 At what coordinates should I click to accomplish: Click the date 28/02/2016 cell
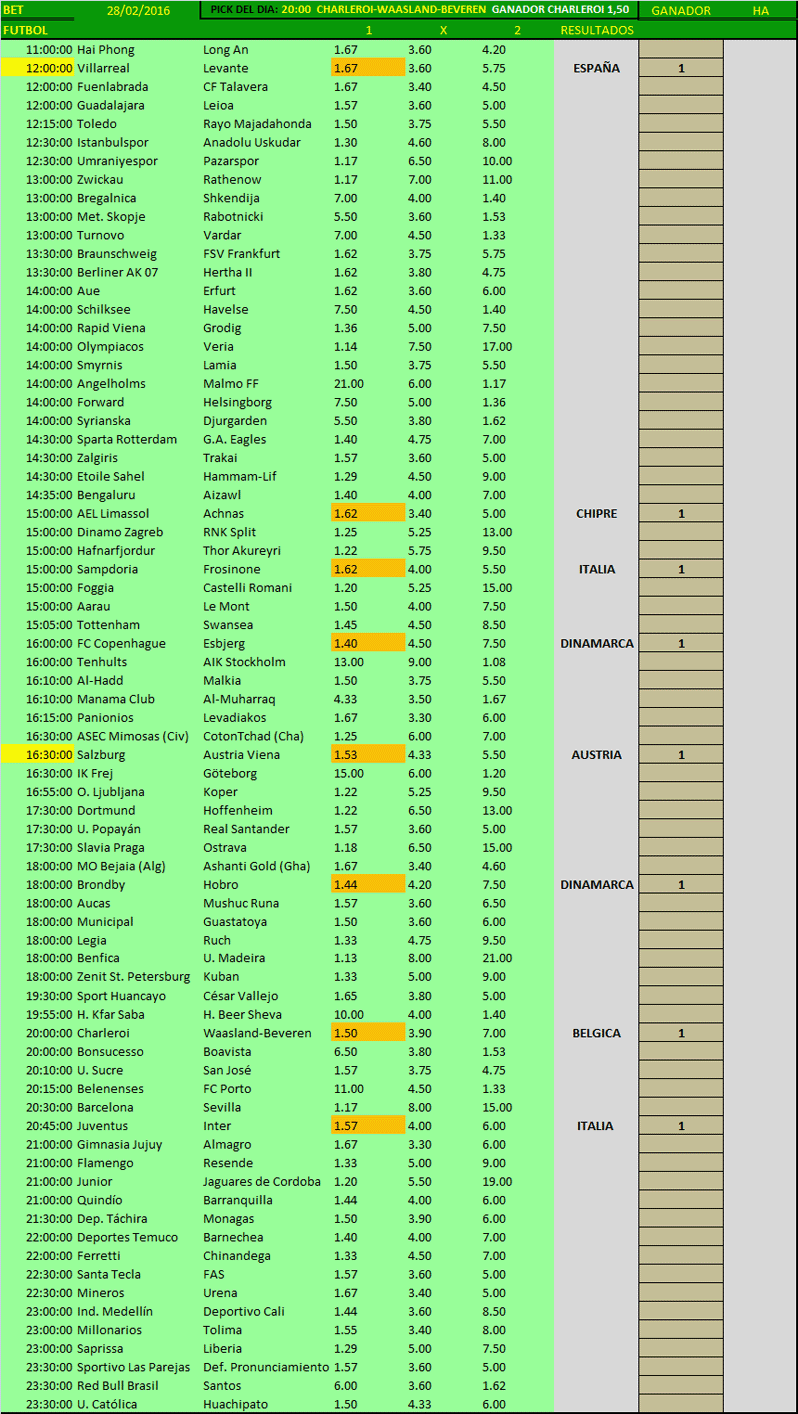(x=137, y=10)
